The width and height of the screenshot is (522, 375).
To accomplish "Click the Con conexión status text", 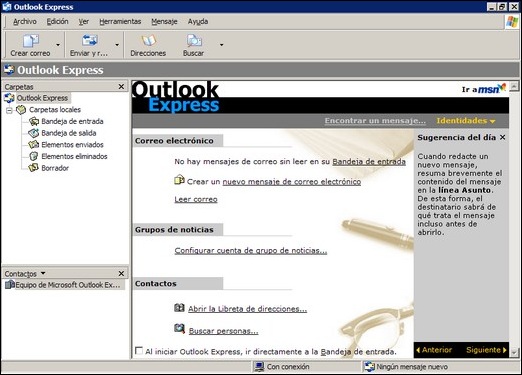I will [288, 367].
